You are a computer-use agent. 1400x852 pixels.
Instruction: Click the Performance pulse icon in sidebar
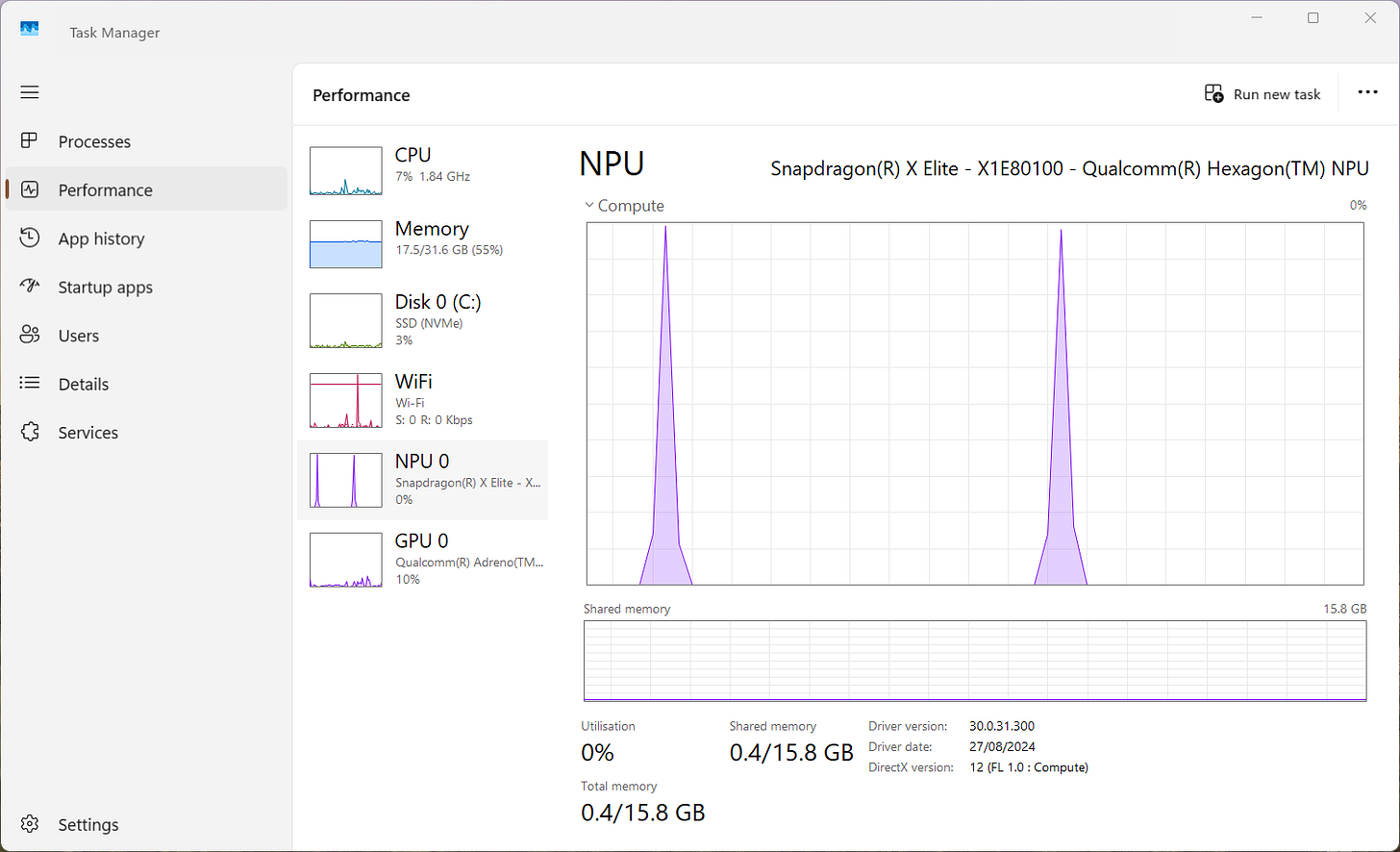click(x=30, y=189)
